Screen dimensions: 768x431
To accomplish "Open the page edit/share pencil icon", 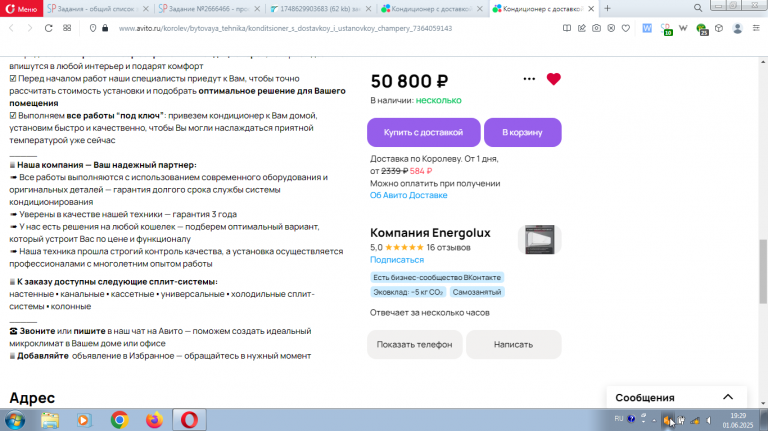I will coord(581,28).
